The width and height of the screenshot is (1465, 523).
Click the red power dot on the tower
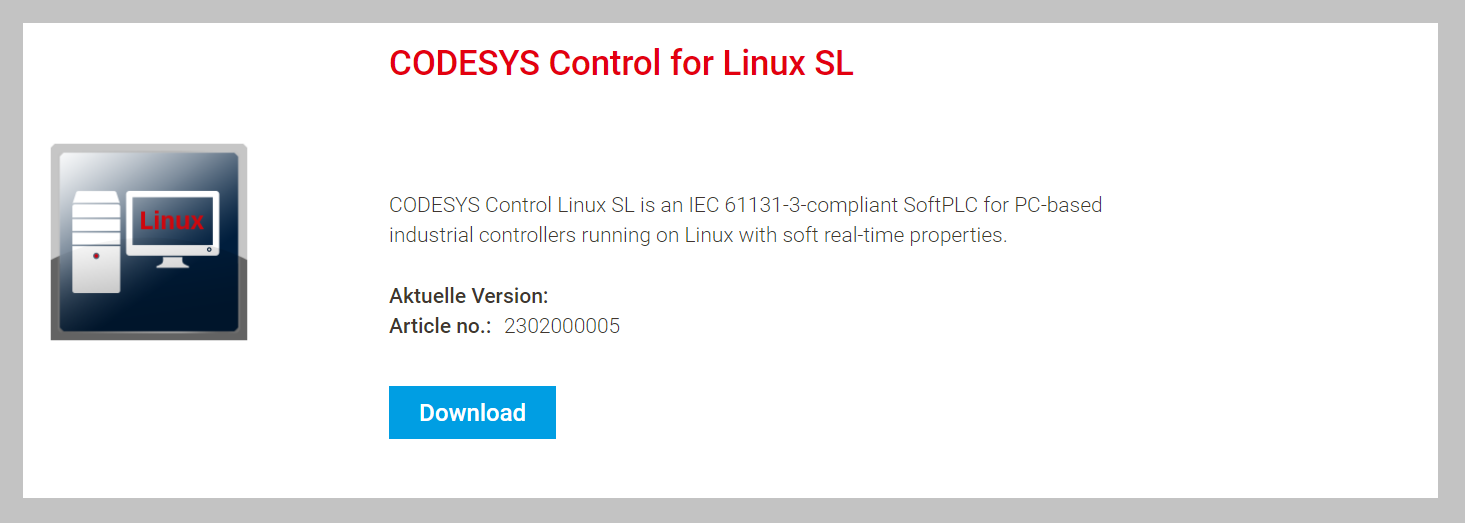pos(96,256)
